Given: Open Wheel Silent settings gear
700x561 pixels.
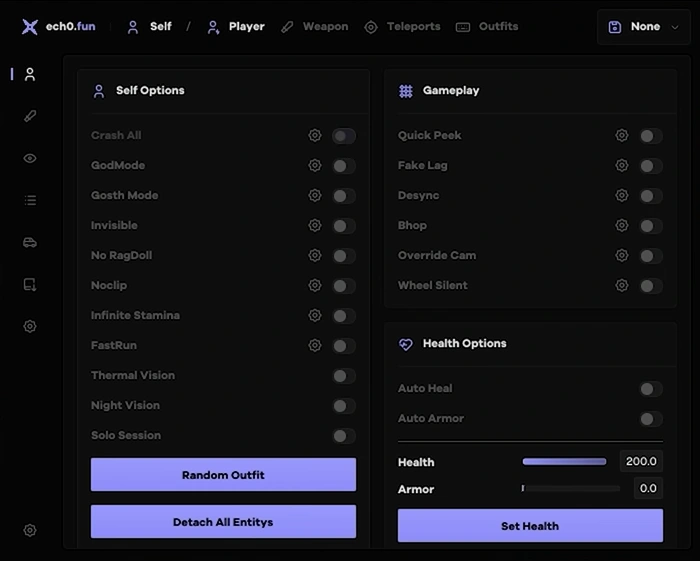Looking at the screenshot, I should click(622, 285).
